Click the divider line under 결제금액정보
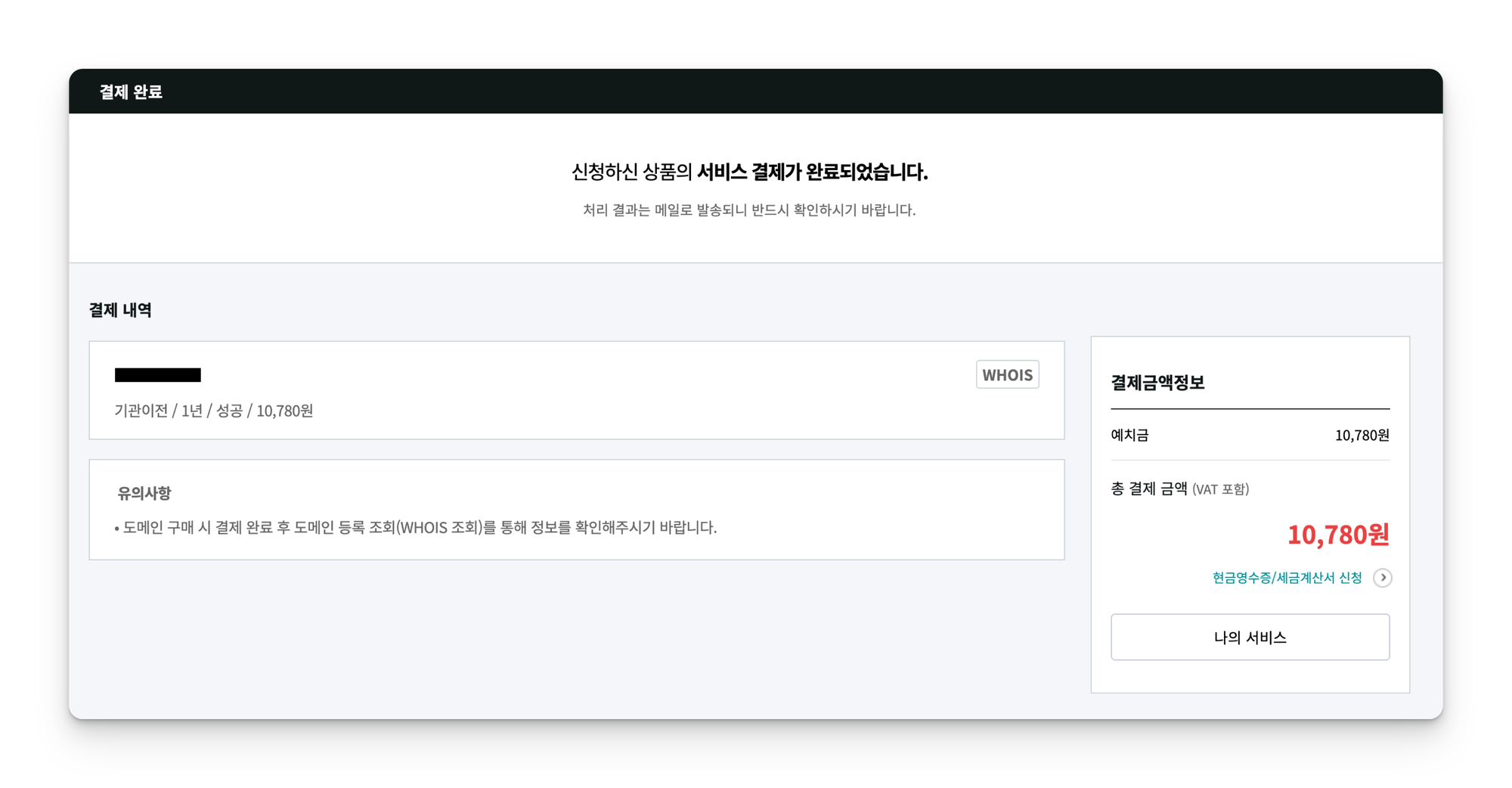Image resolution: width=1512 pixels, height=788 pixels. pos(1250,409)
